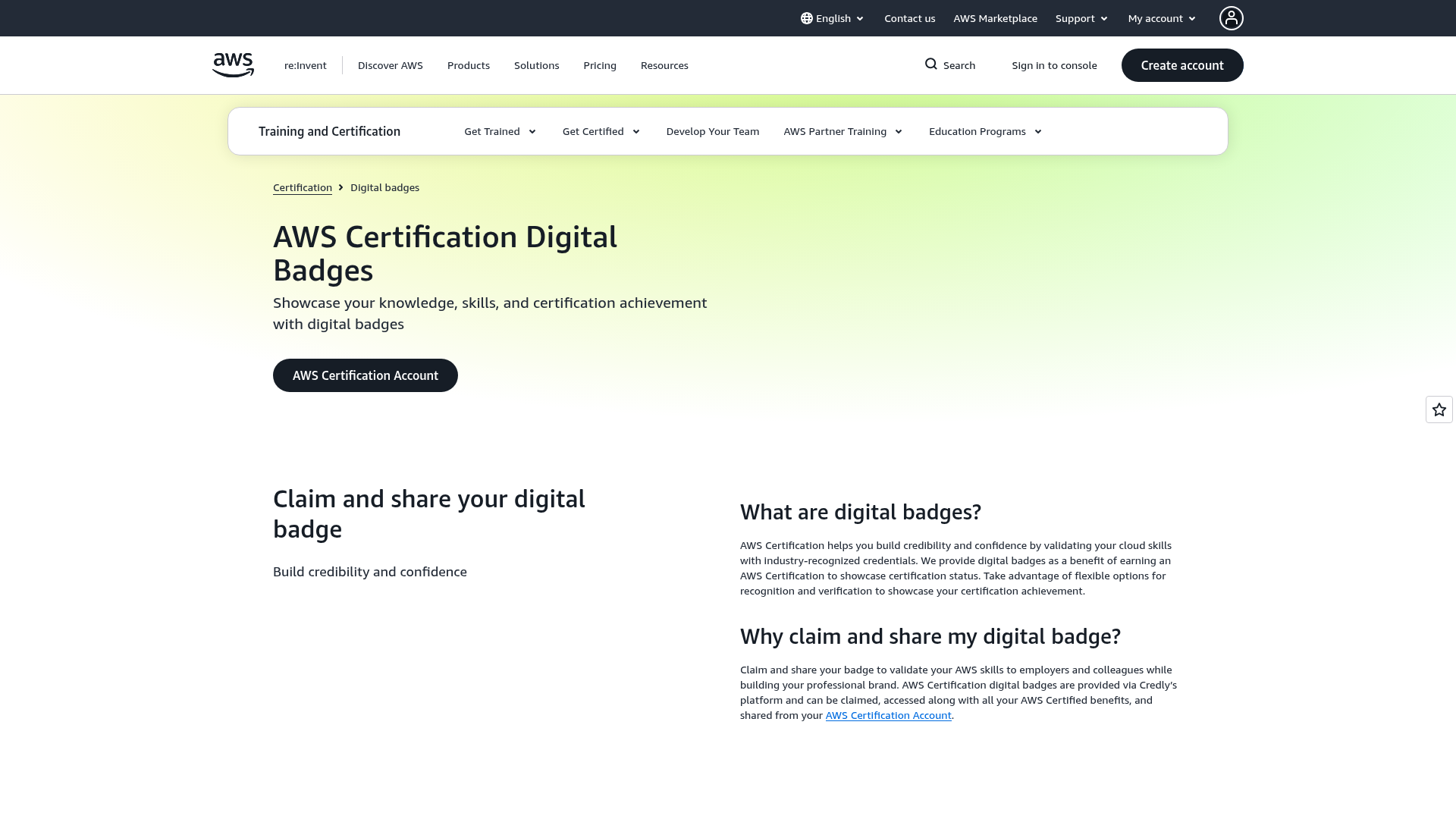Click the star feedback icon

point(1439,409)
